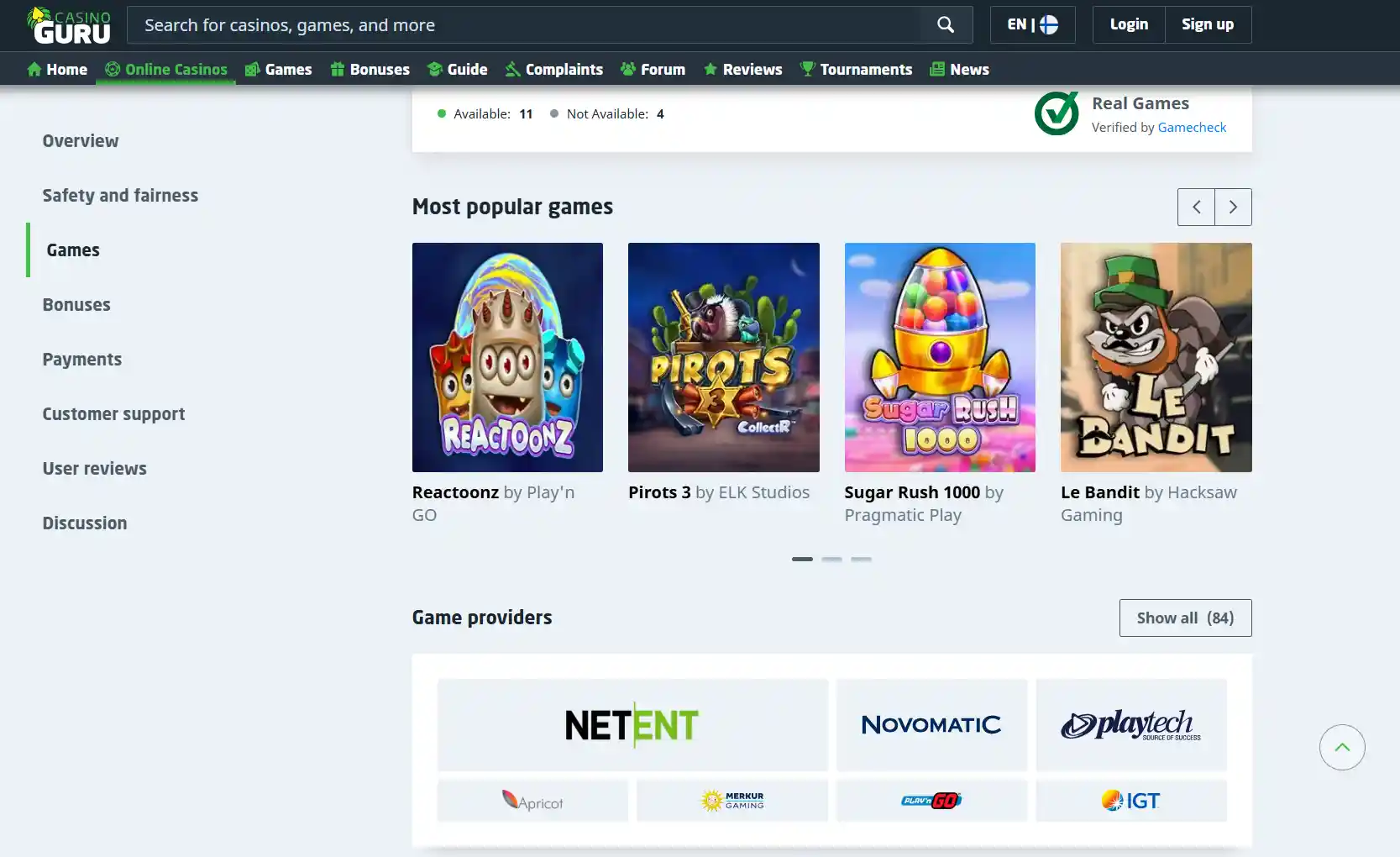Select the Novomatic provider logo
The width and height of the screenshot is (1400, 857).
931,725
